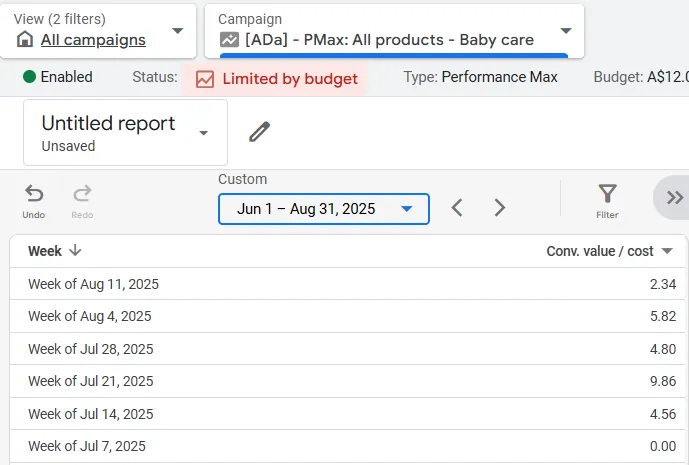Click the Redo arrow icon
689x465 pixels.
point(82,193)
